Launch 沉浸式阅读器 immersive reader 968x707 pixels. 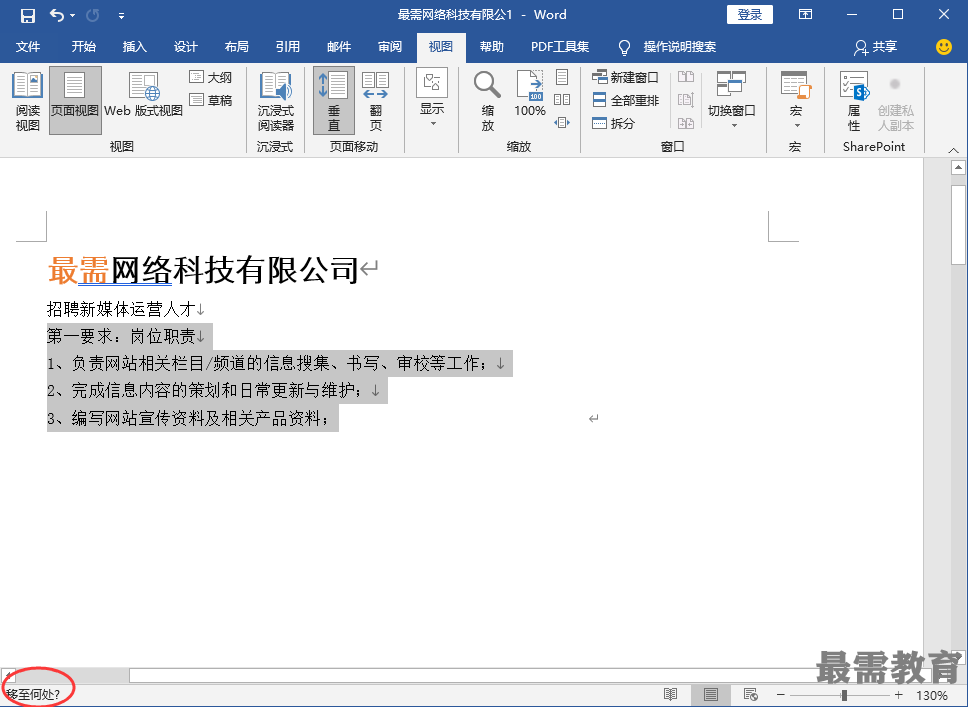[x=275, y=101]
